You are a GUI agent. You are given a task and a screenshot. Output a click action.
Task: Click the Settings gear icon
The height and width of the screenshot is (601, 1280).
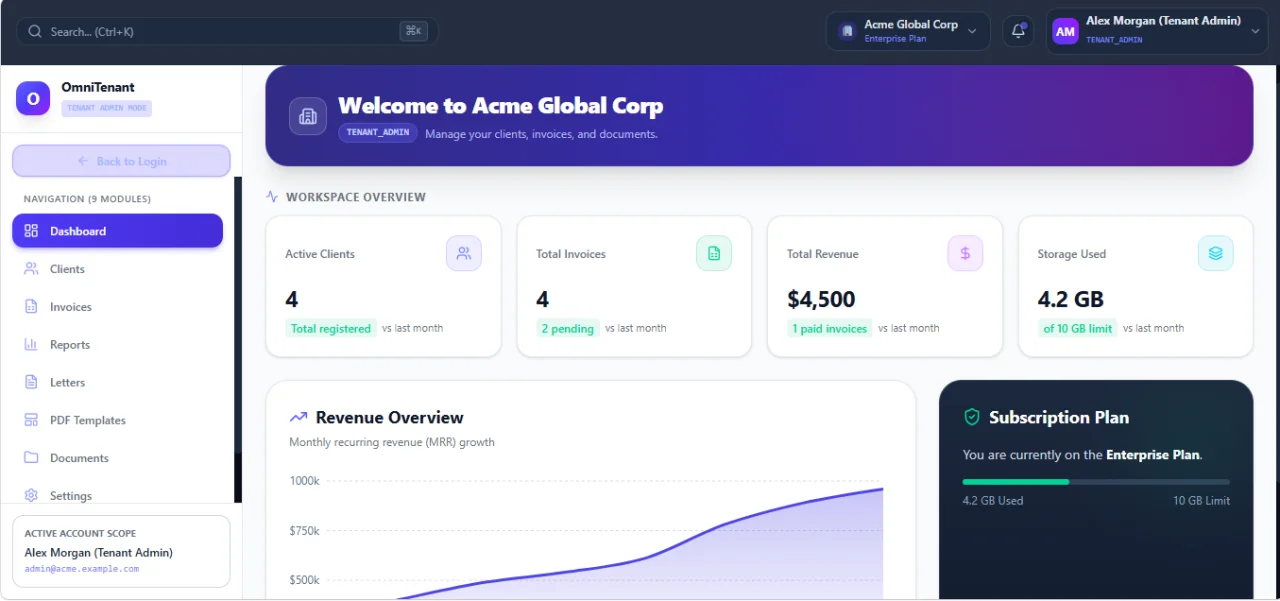(31, 495)
